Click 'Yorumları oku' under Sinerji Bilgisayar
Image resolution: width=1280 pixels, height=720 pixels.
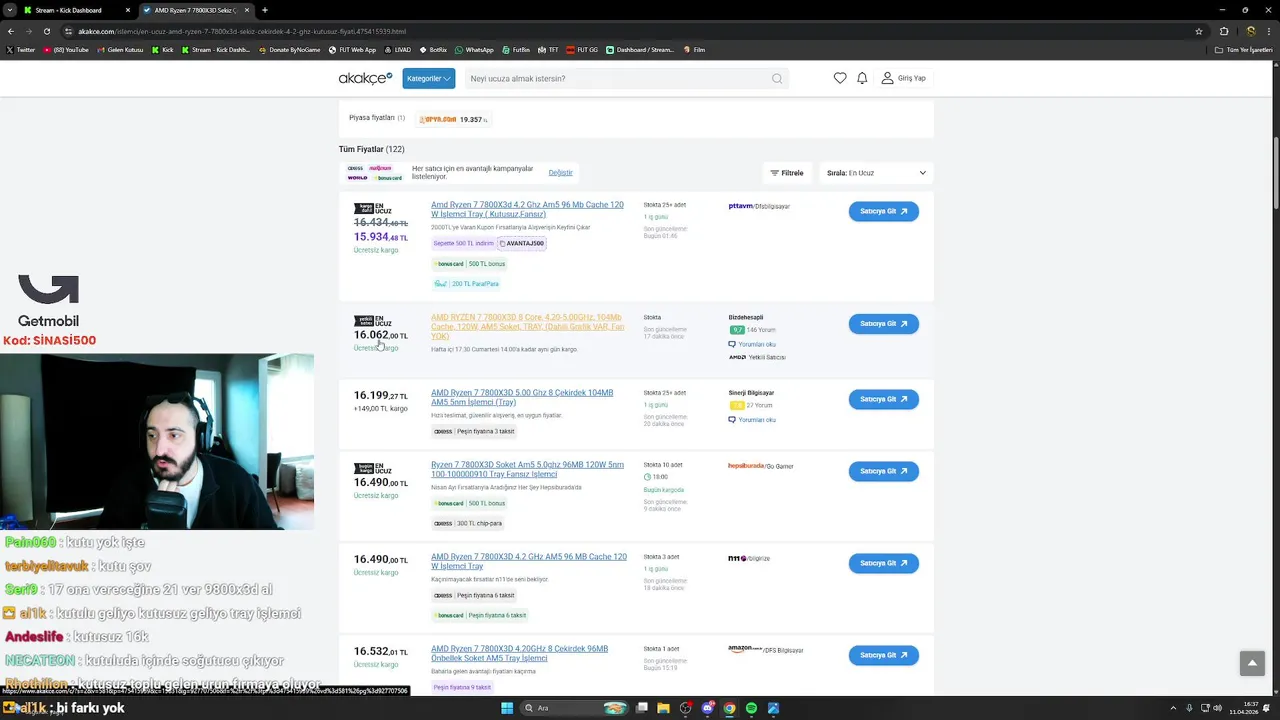tap(752, 420)
